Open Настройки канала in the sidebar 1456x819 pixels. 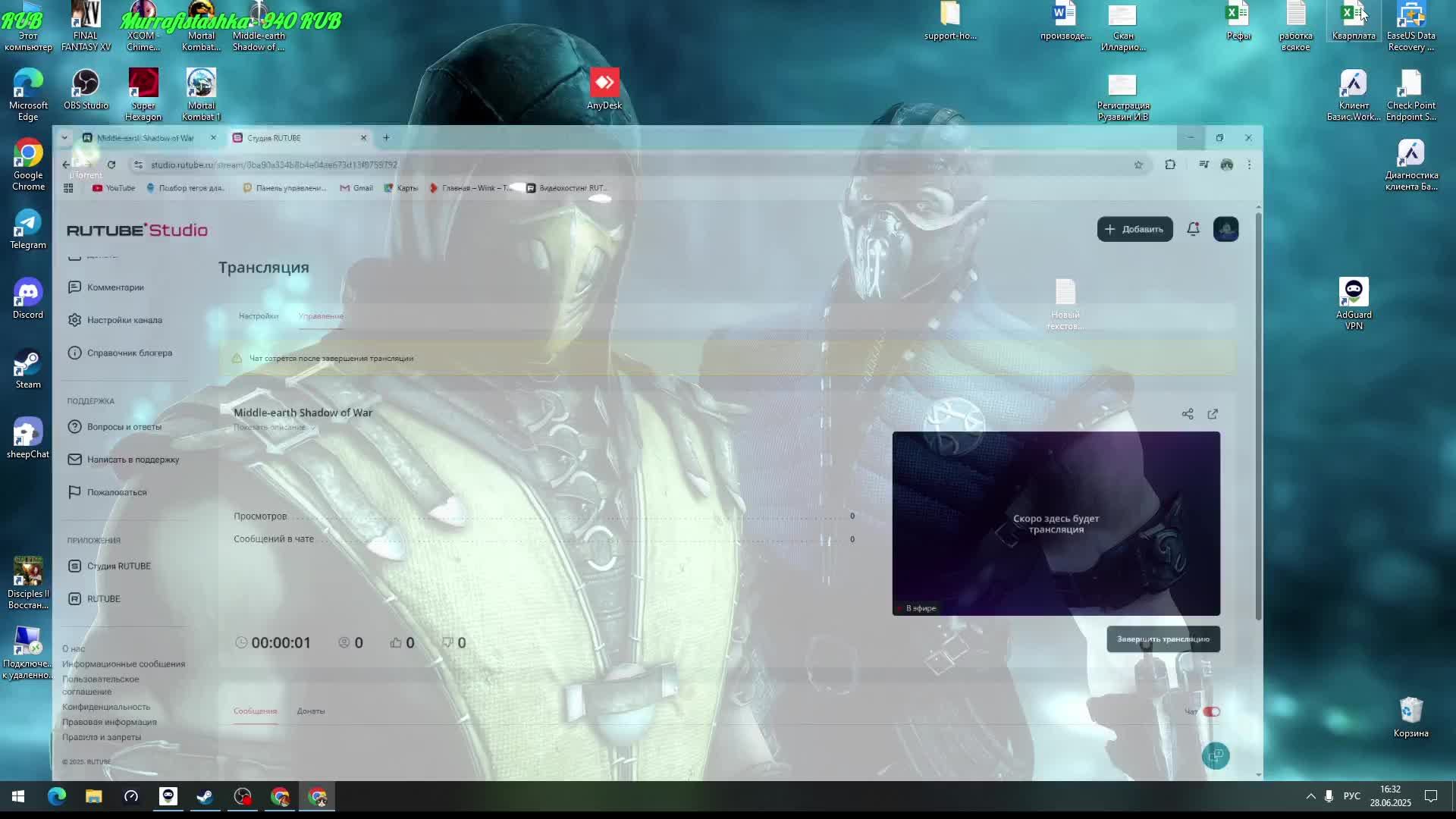tap(115, 320)
